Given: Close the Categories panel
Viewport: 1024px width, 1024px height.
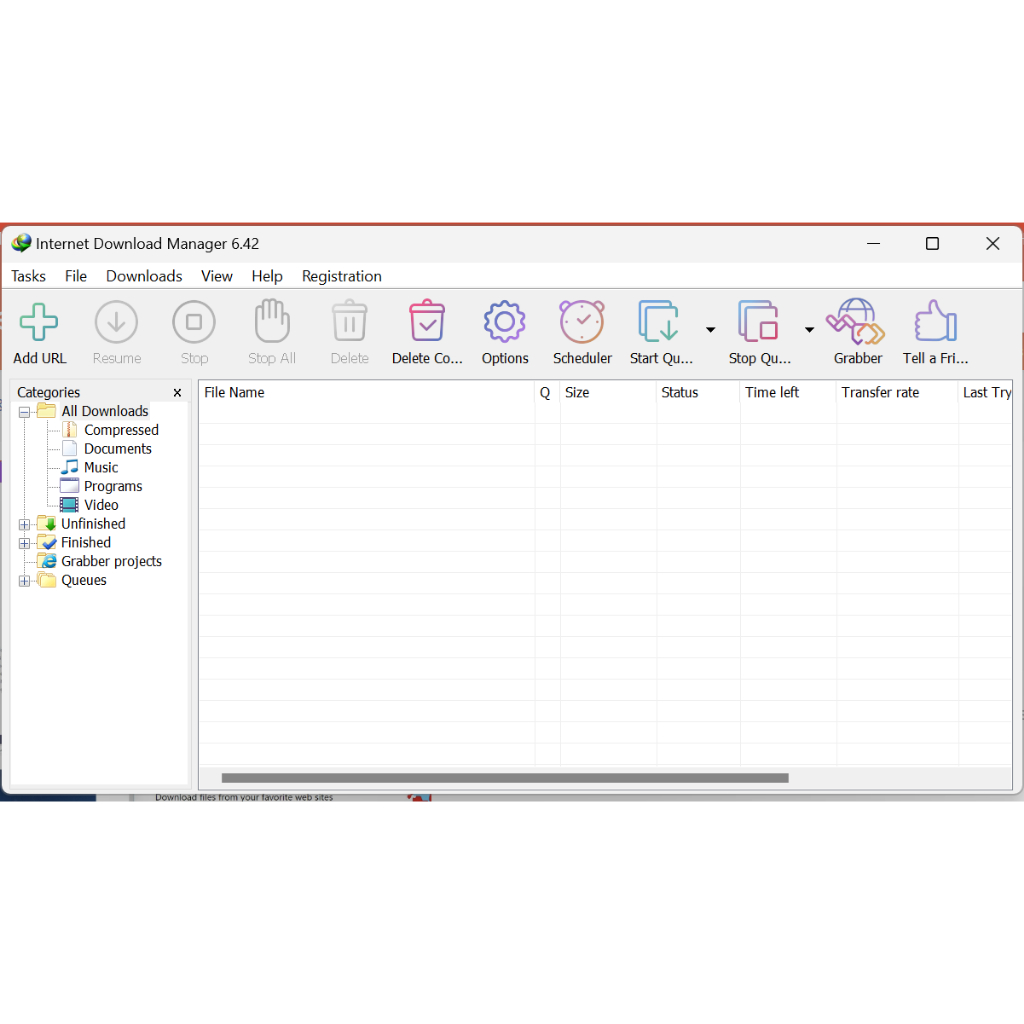Looking at the screenshot, I should [178, 393].
